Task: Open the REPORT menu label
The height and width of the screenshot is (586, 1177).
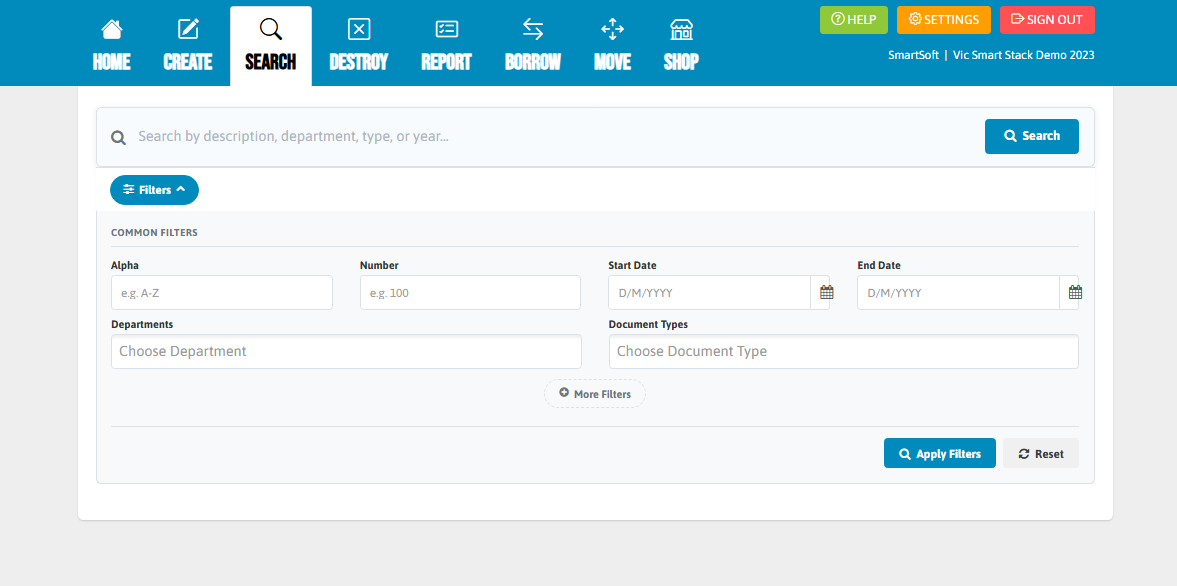Action: point(447,62)
